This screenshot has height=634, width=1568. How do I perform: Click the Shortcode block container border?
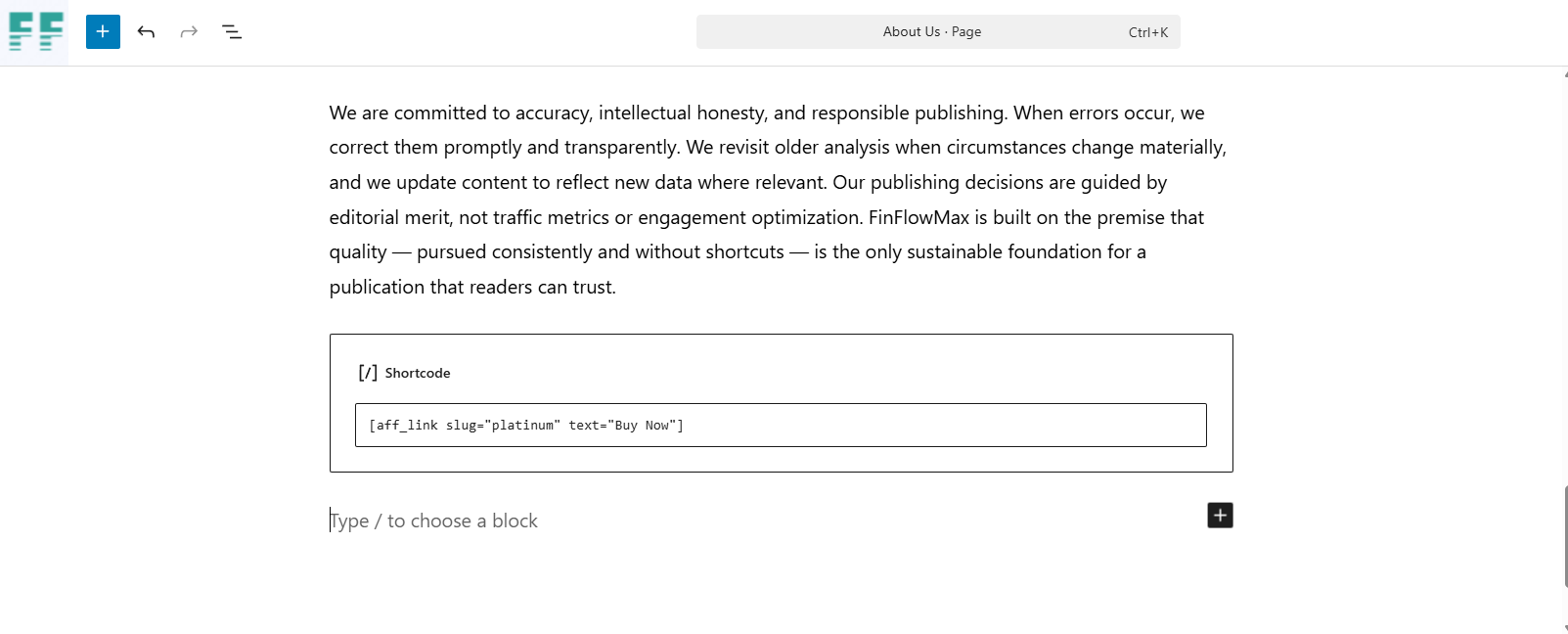pos(781,334)
